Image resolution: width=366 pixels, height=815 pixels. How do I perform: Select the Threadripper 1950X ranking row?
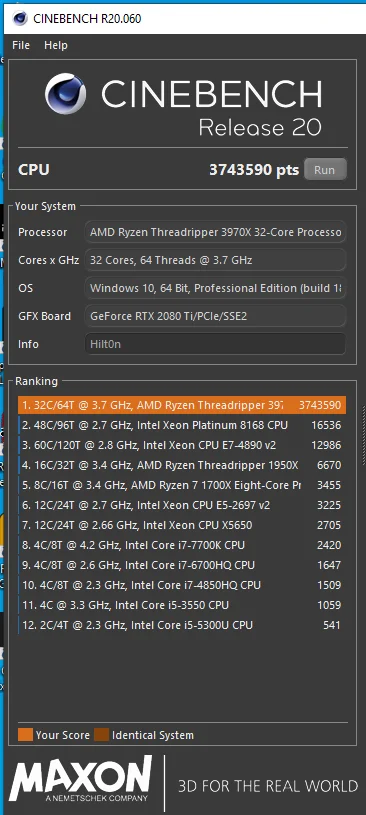[x=182, y=465]
